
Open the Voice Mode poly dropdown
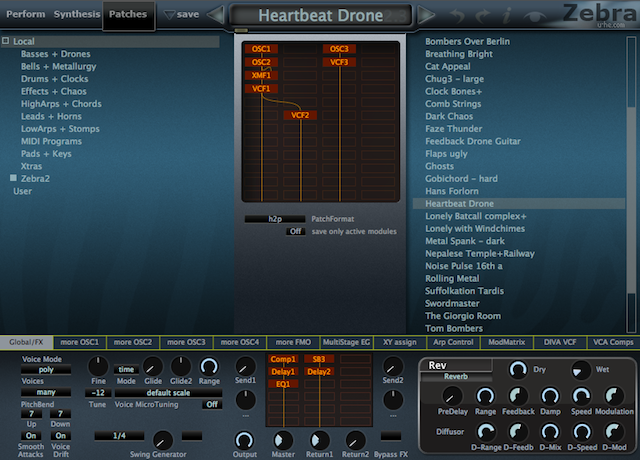[x=46, y=370]
